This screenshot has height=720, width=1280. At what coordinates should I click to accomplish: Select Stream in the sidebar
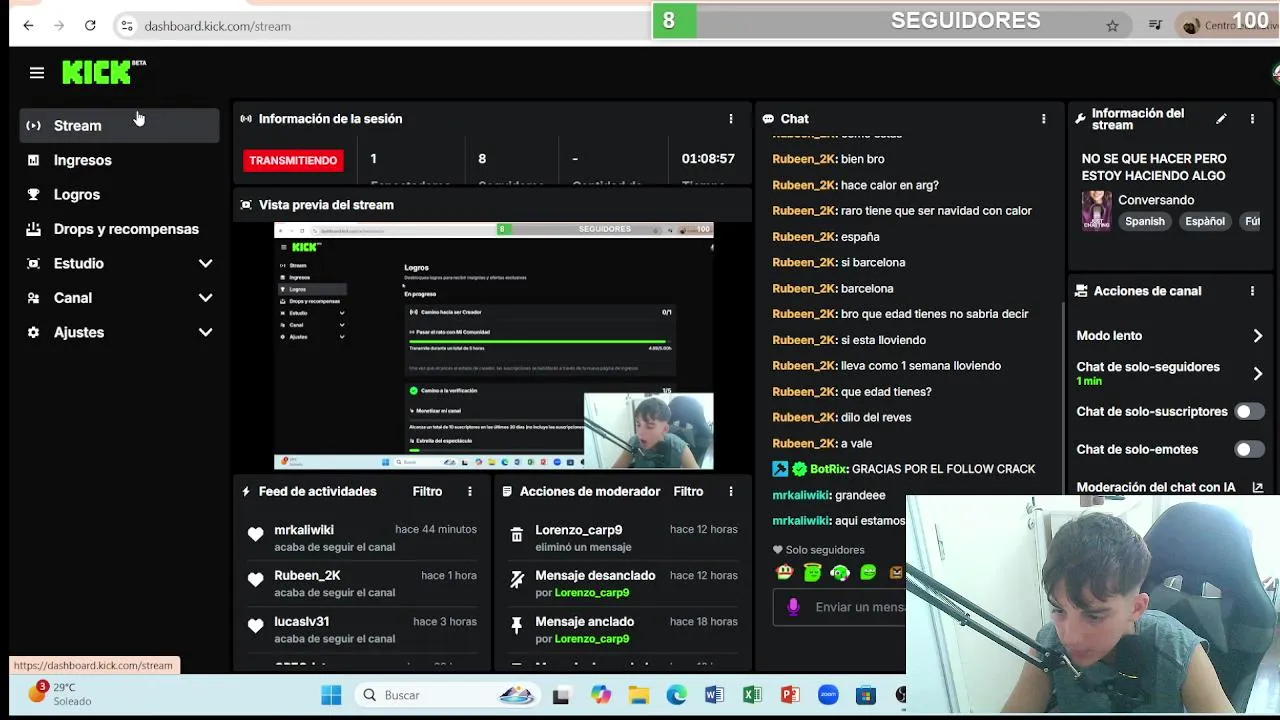pyautogui.click(x=120, y=126)
